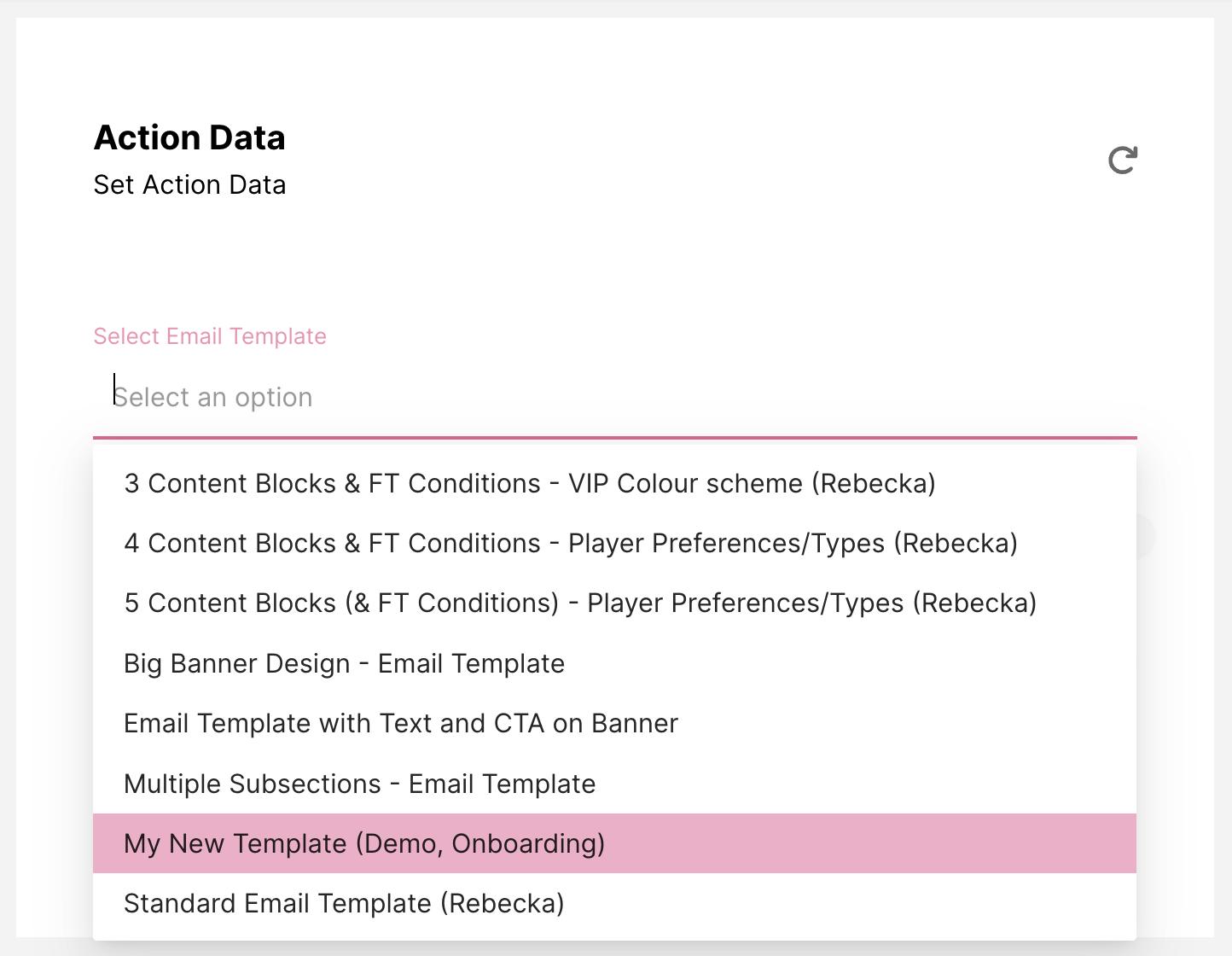Click 'CTA on Banner' text in the template list
This screenshot has height=956, width=1232.
(x=586, y=724)
